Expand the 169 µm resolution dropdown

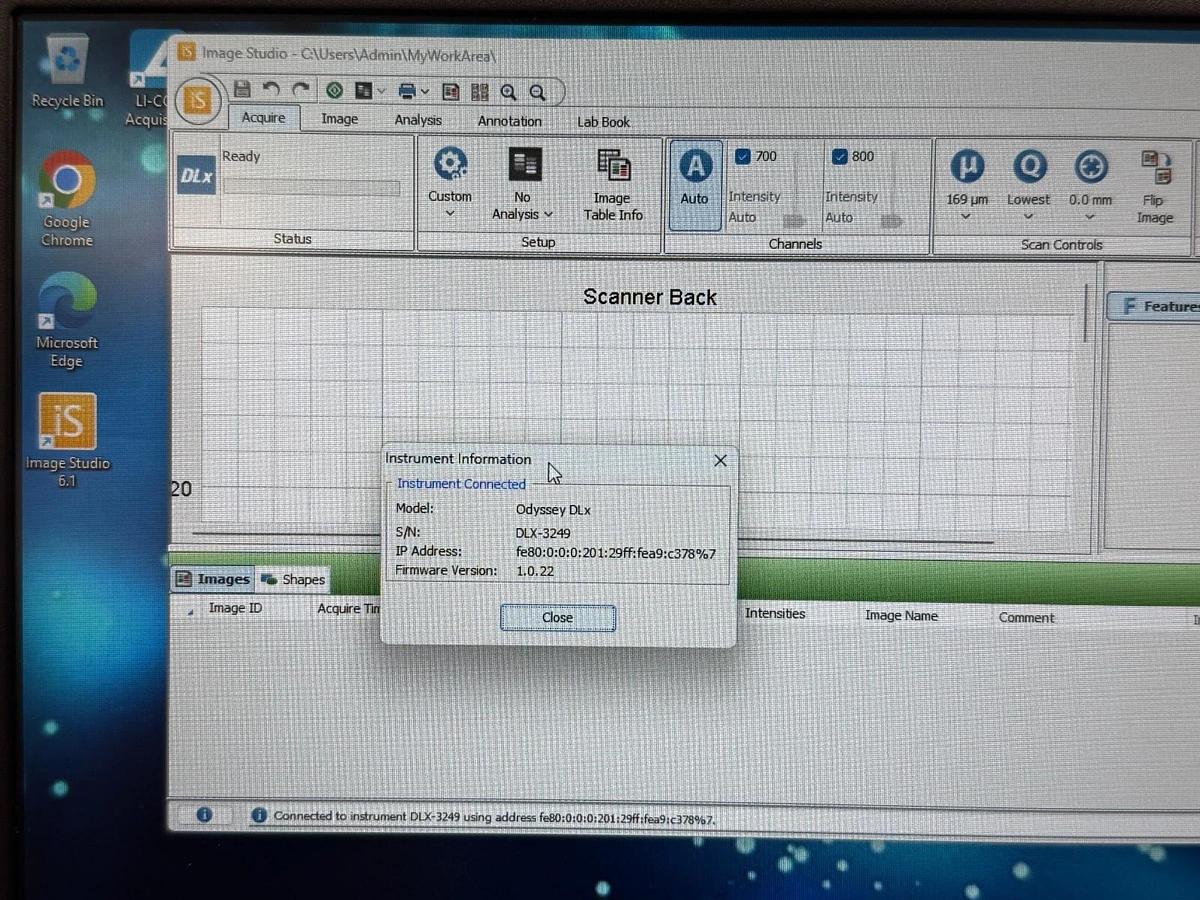(x=966, y=216)
